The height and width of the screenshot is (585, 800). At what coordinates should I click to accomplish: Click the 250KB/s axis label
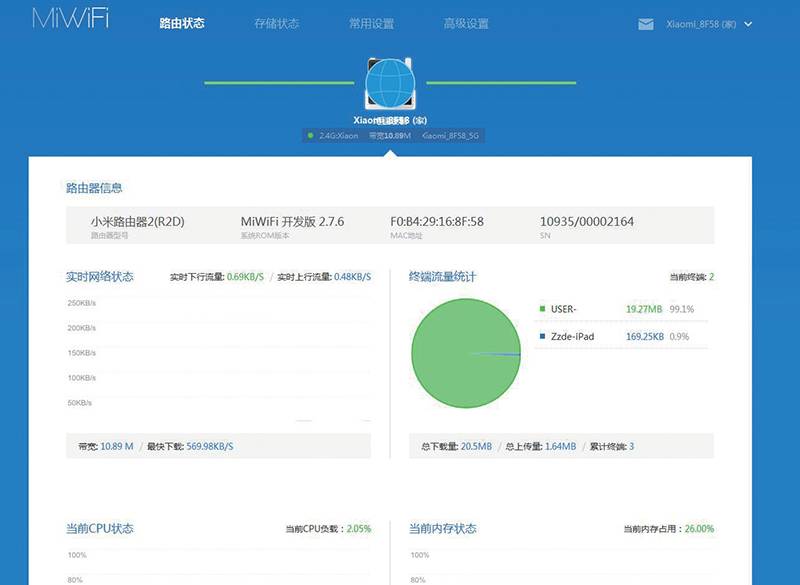click(82, 303)
